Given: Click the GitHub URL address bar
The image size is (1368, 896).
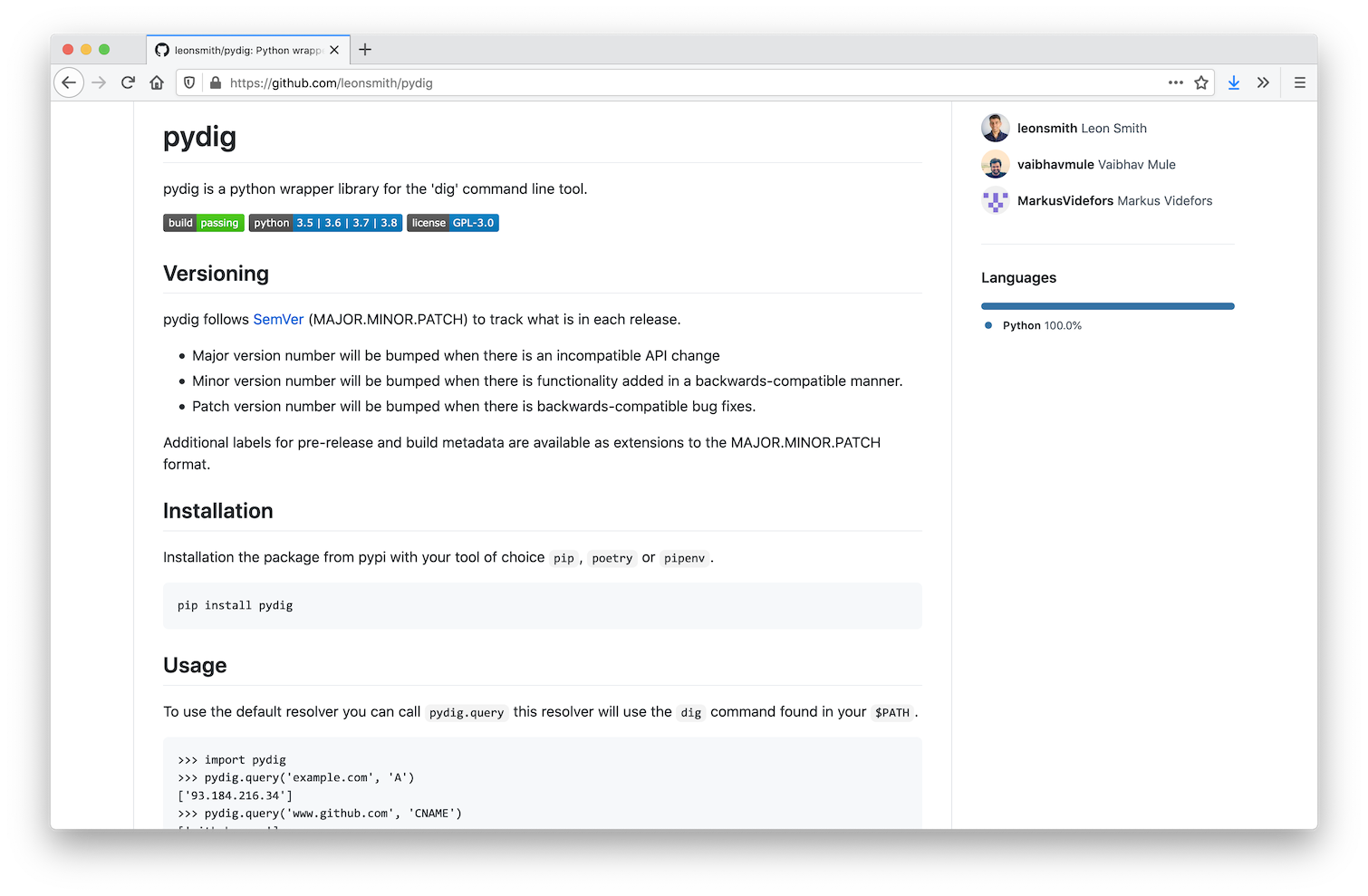Looking at the screenshot, I should pyautogui.click(x=693, y=82).
